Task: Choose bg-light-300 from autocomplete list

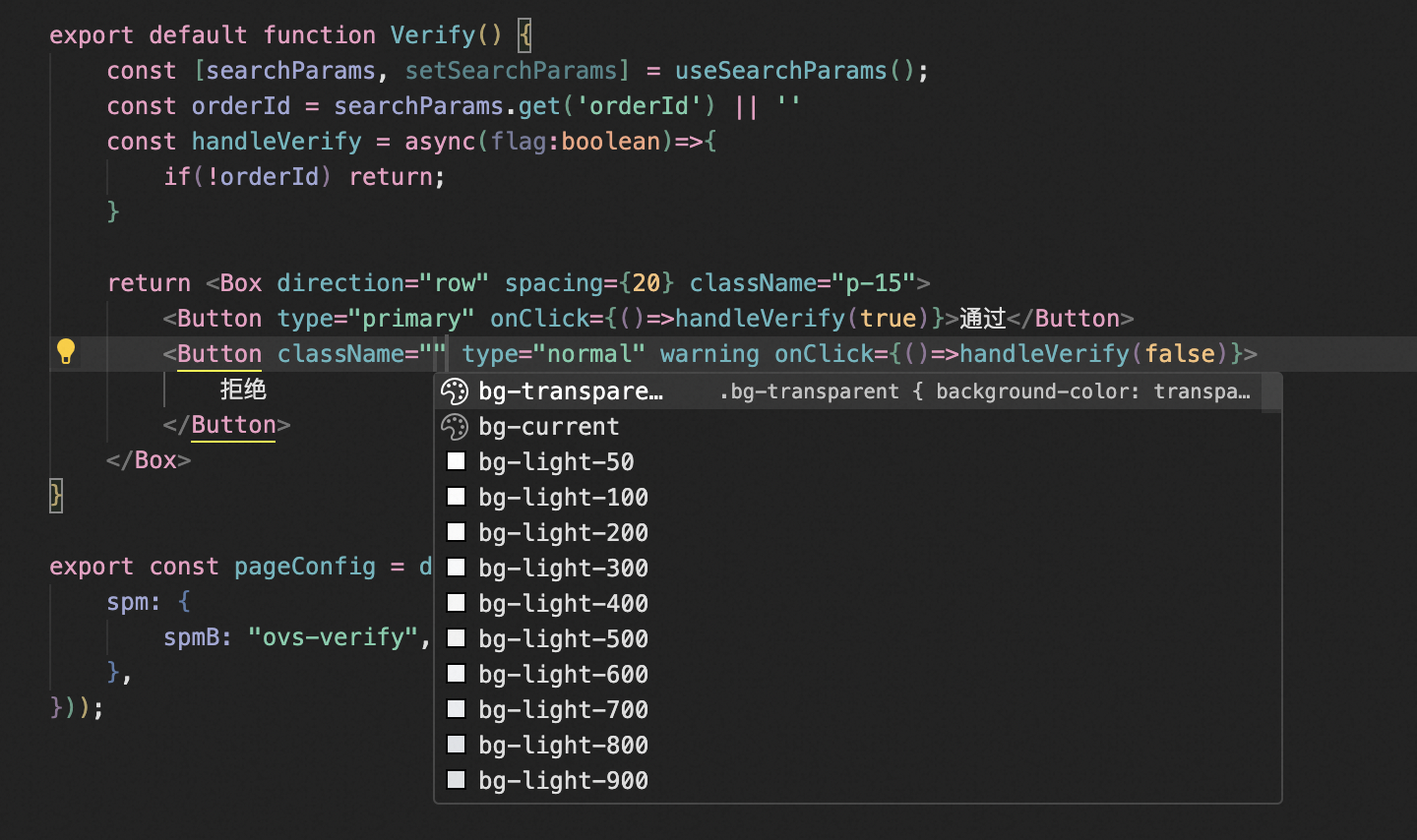Action: coord(848,569)
